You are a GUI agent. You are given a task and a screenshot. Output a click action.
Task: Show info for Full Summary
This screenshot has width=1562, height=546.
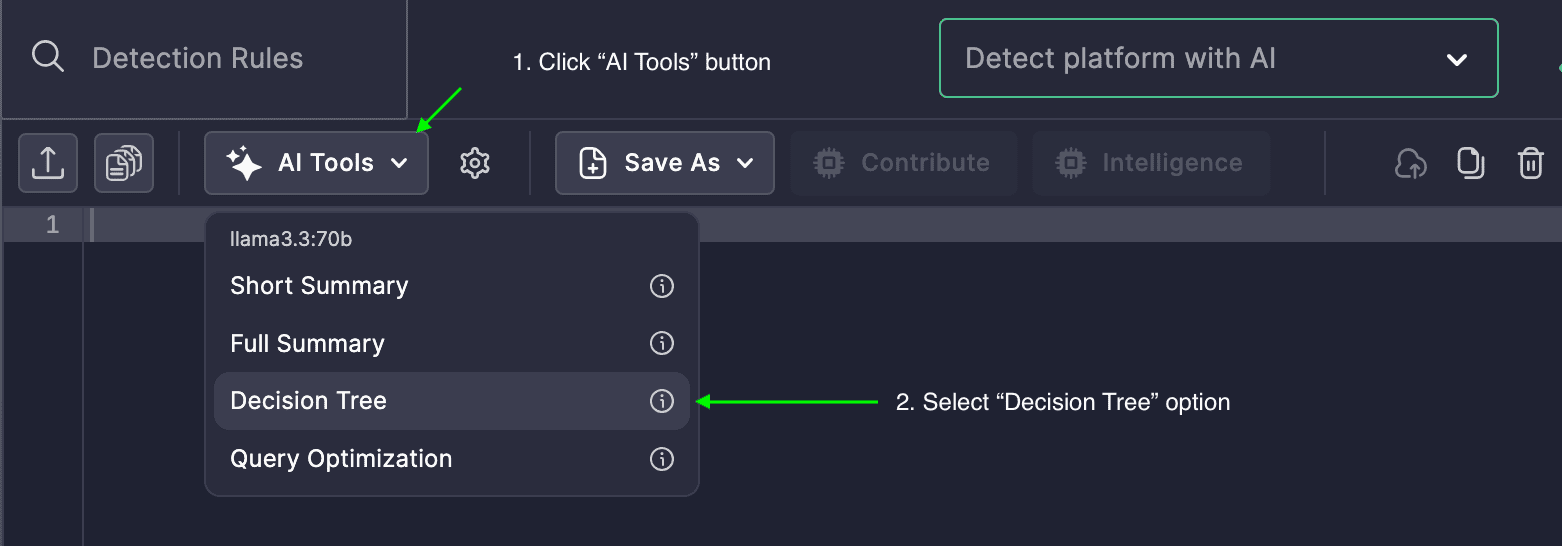662,343
